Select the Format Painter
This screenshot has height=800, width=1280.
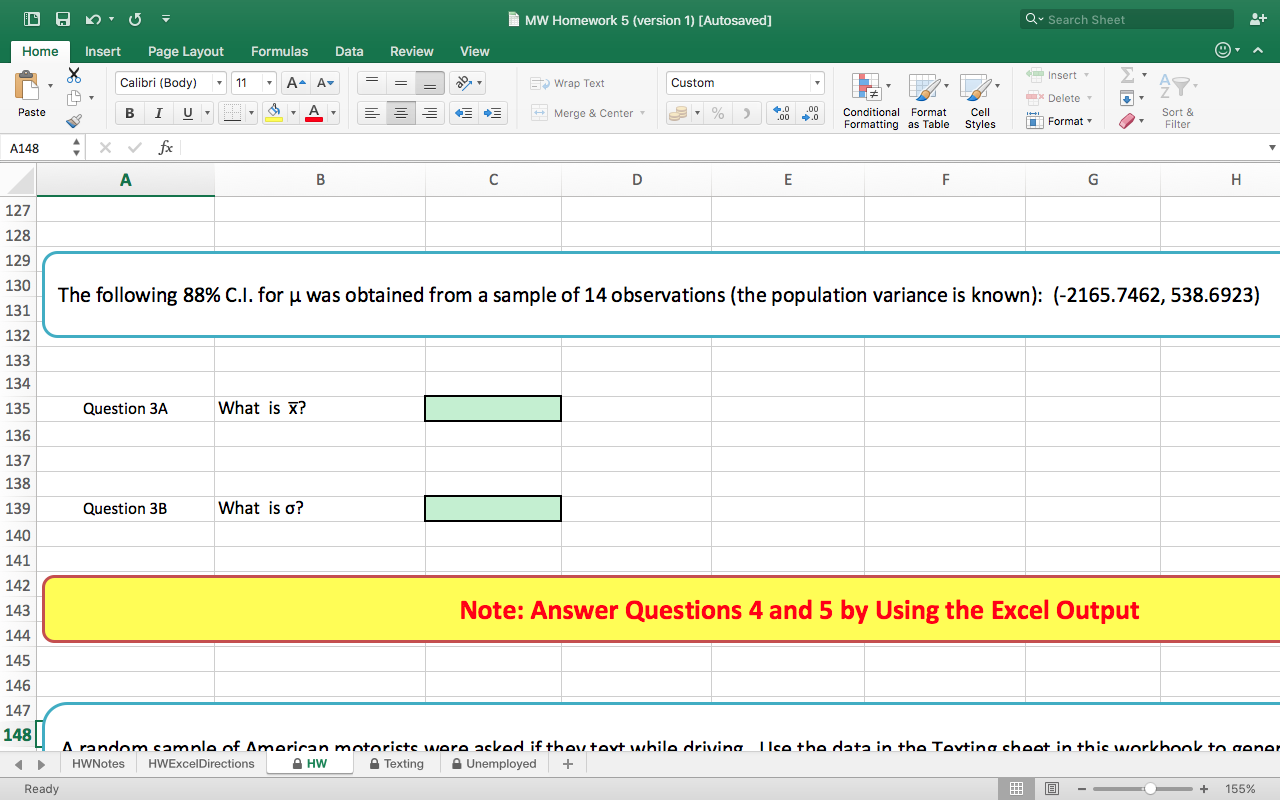pos(75,120)
